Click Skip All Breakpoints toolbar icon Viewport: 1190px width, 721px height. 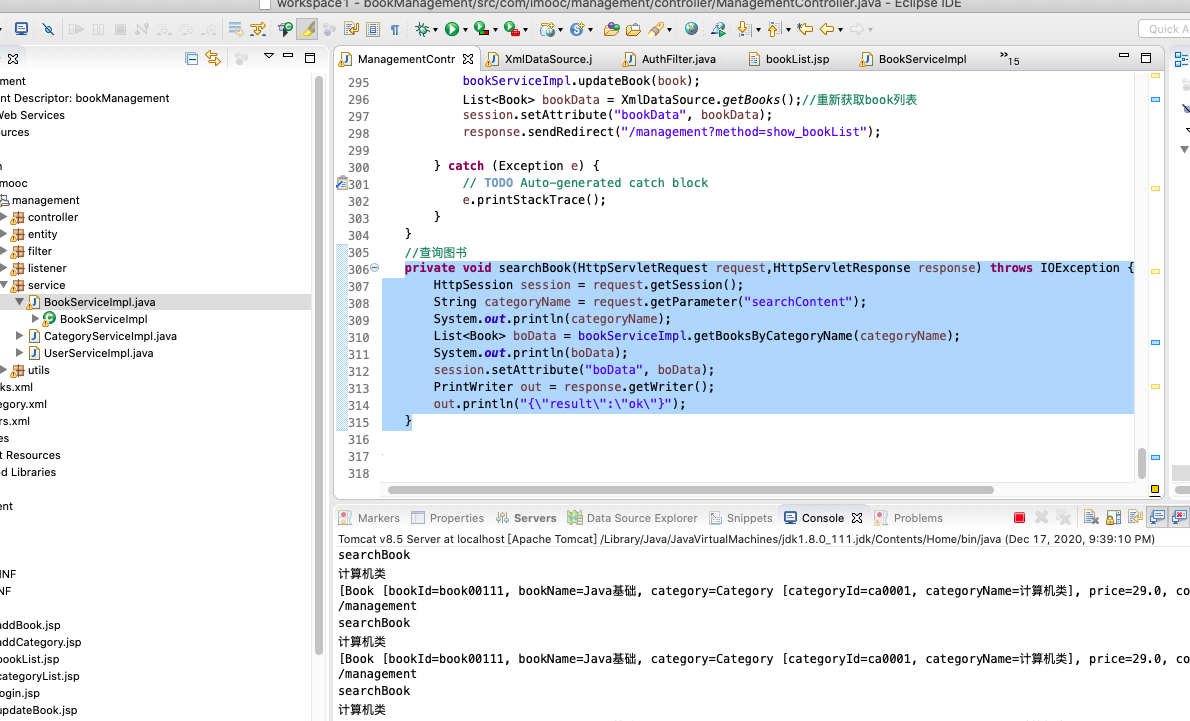[48, 29]
